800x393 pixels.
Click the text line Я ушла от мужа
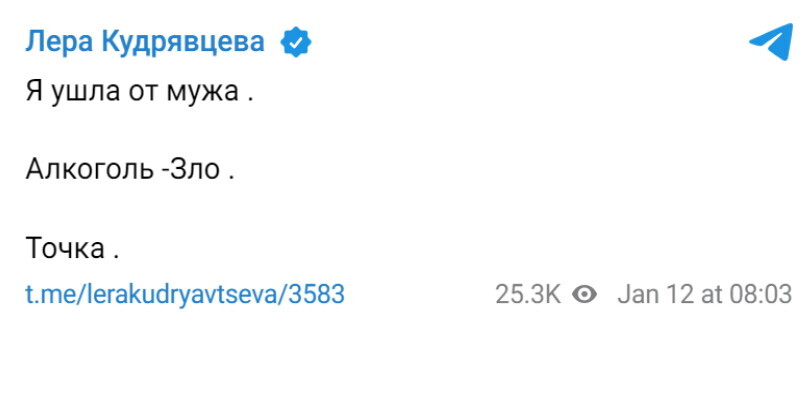[139, 92]
